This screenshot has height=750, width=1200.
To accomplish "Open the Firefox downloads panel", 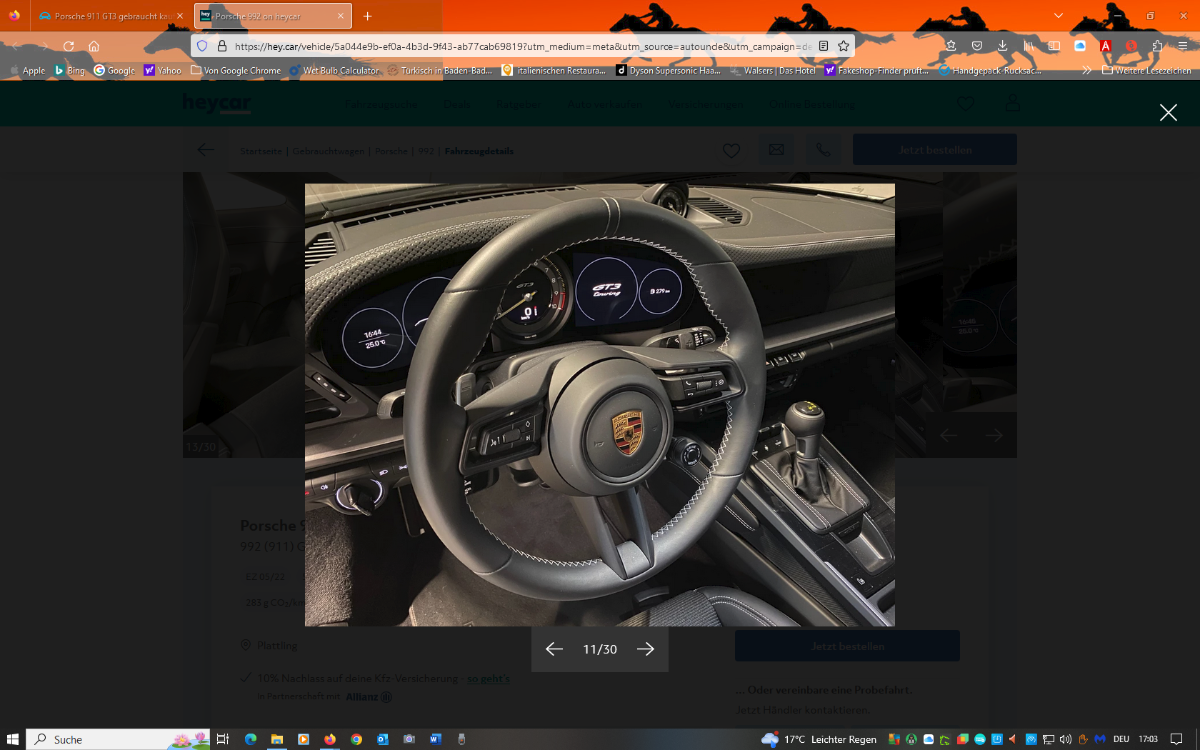I will [1002, 46].
